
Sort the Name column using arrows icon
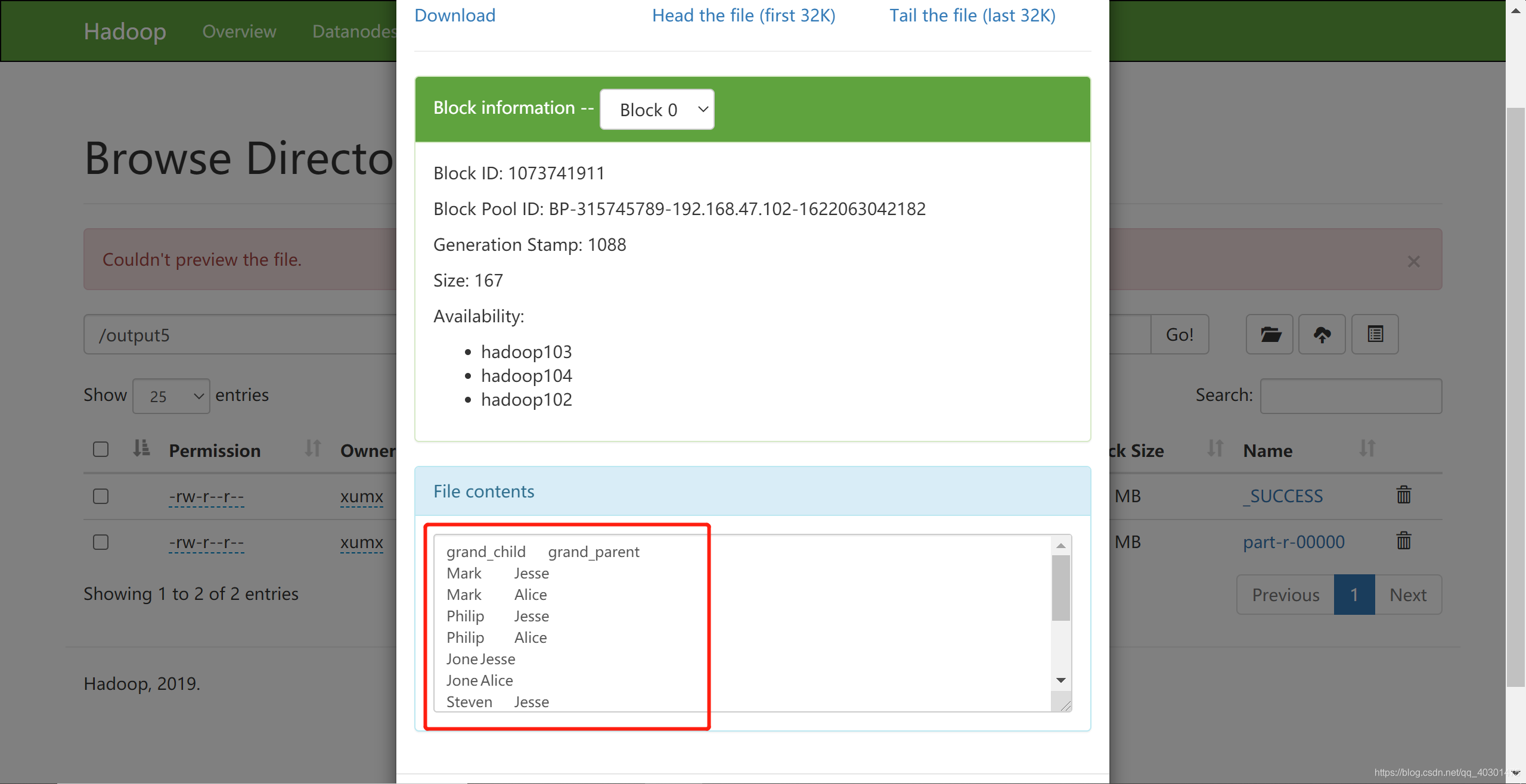tap(1367, 449)
